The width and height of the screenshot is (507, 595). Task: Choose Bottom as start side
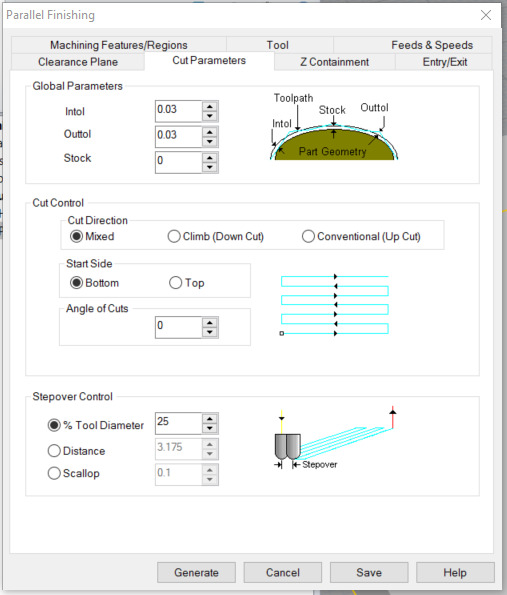coord(94,283)
